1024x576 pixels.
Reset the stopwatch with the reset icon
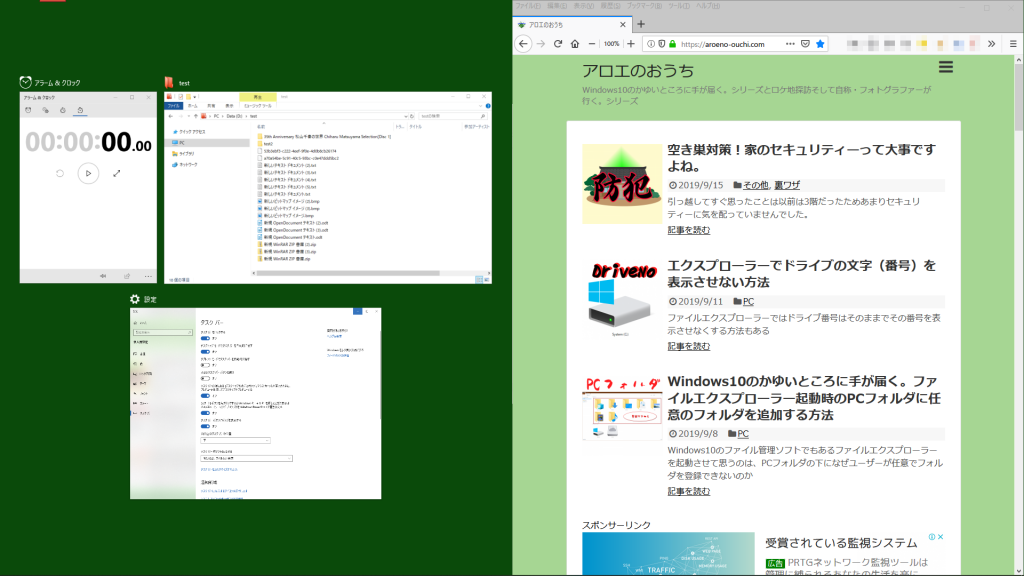click(x=60, y=173)
